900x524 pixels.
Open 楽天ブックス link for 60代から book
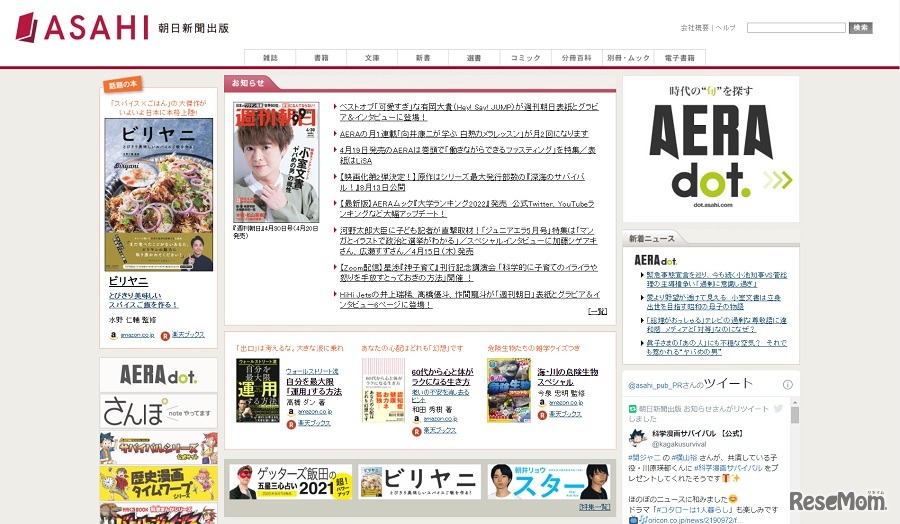pyautogui.click(x=439, y=430)
